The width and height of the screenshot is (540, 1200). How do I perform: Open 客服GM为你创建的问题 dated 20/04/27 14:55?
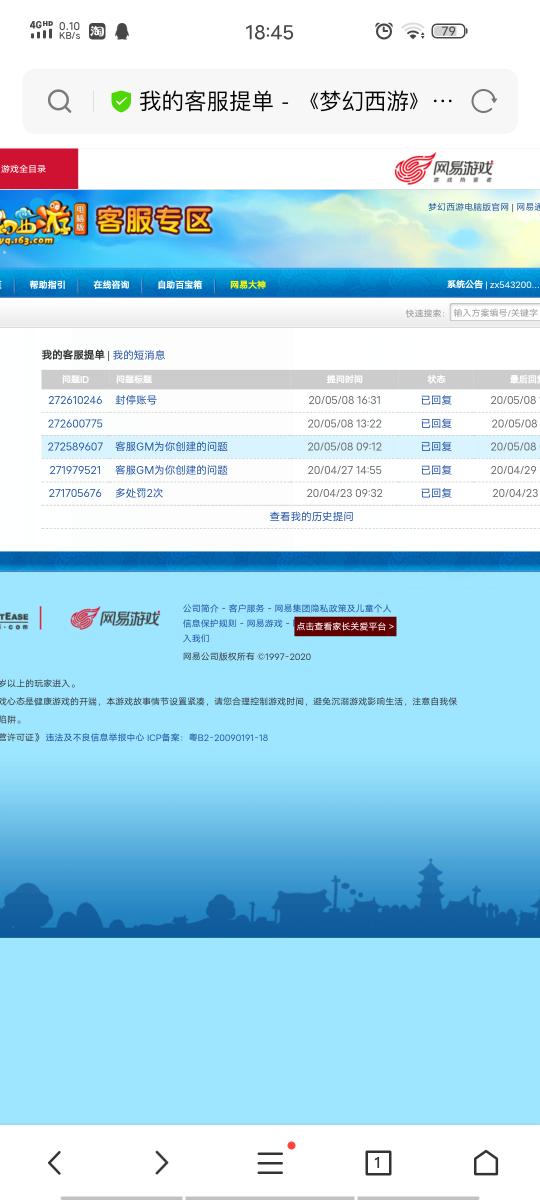[171, 470]
